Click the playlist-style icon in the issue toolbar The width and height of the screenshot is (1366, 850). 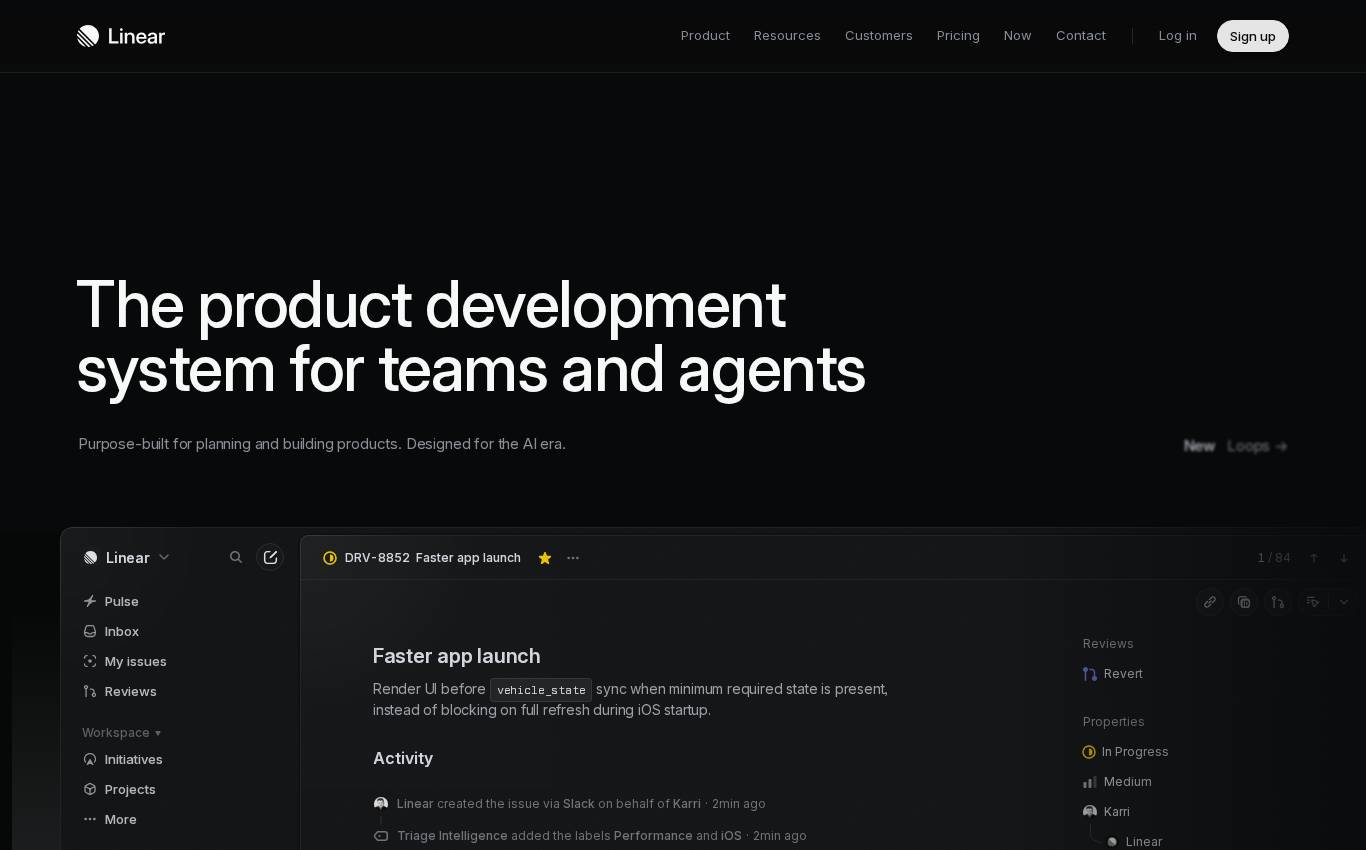coord(1313,602)
